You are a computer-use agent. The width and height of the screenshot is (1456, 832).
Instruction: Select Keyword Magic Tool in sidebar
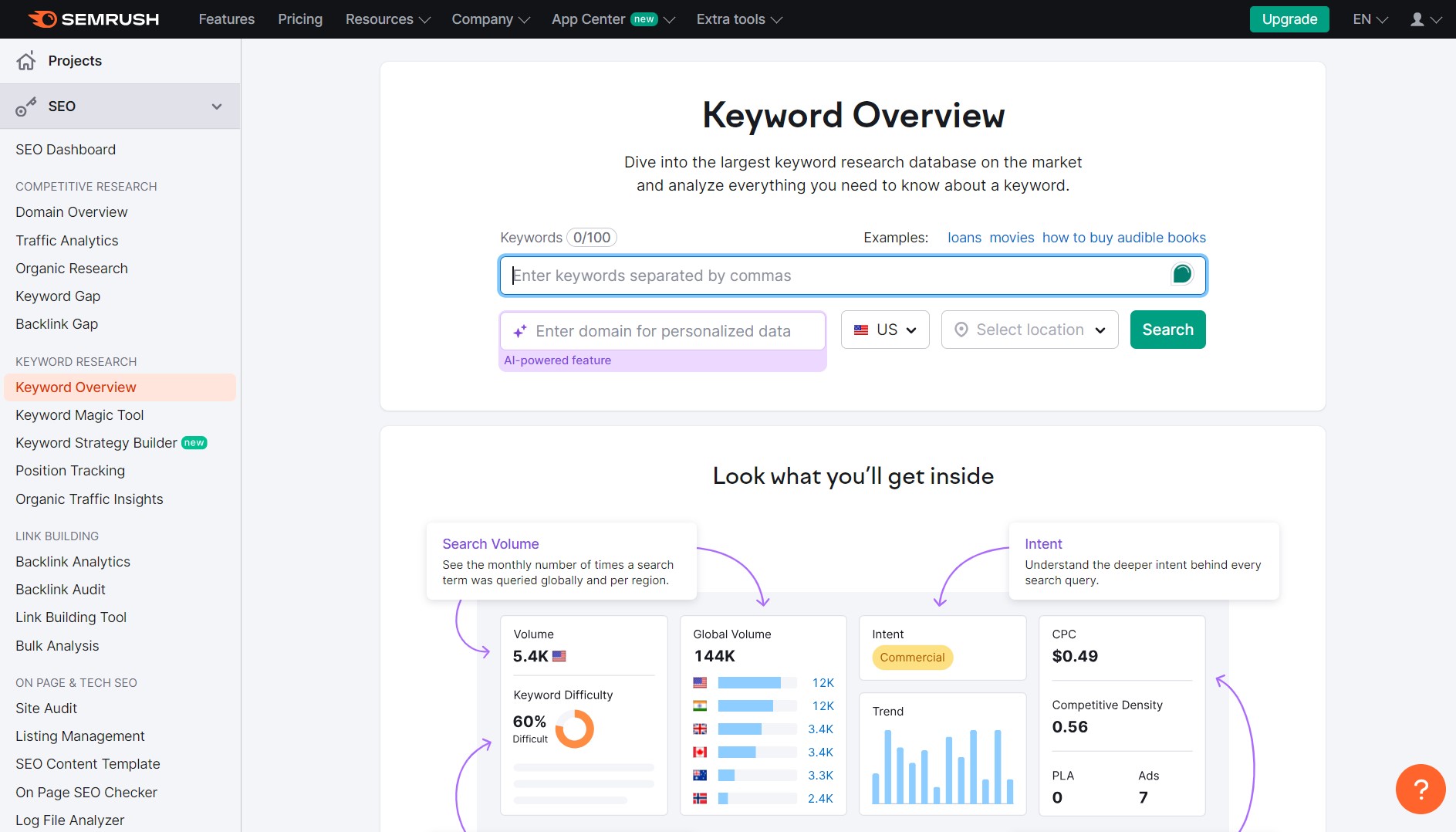79,415
